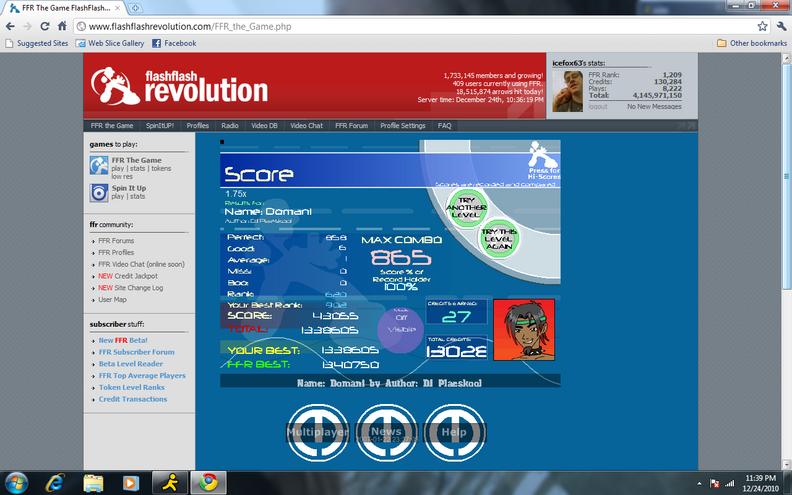This screenshot has height=495, width=792.
Task: Click the News round button
Action: 386,432
